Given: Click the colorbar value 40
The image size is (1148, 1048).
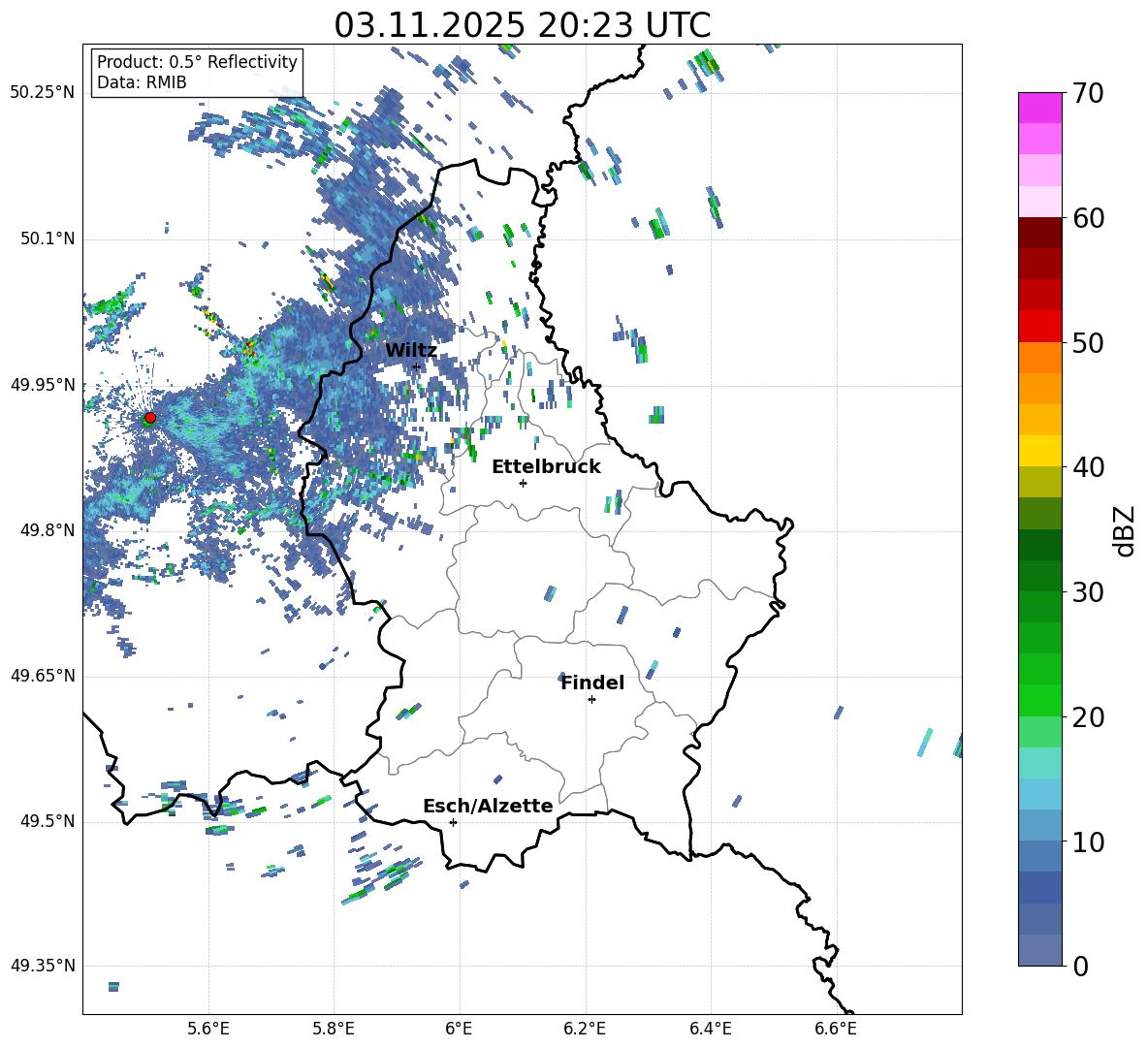Looking at the screenshot, I should coord(1088,467).
